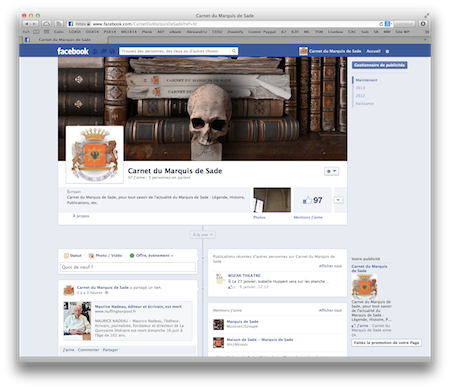Click the header gear settings icon

pyautogui.click(x=387, y=51)
